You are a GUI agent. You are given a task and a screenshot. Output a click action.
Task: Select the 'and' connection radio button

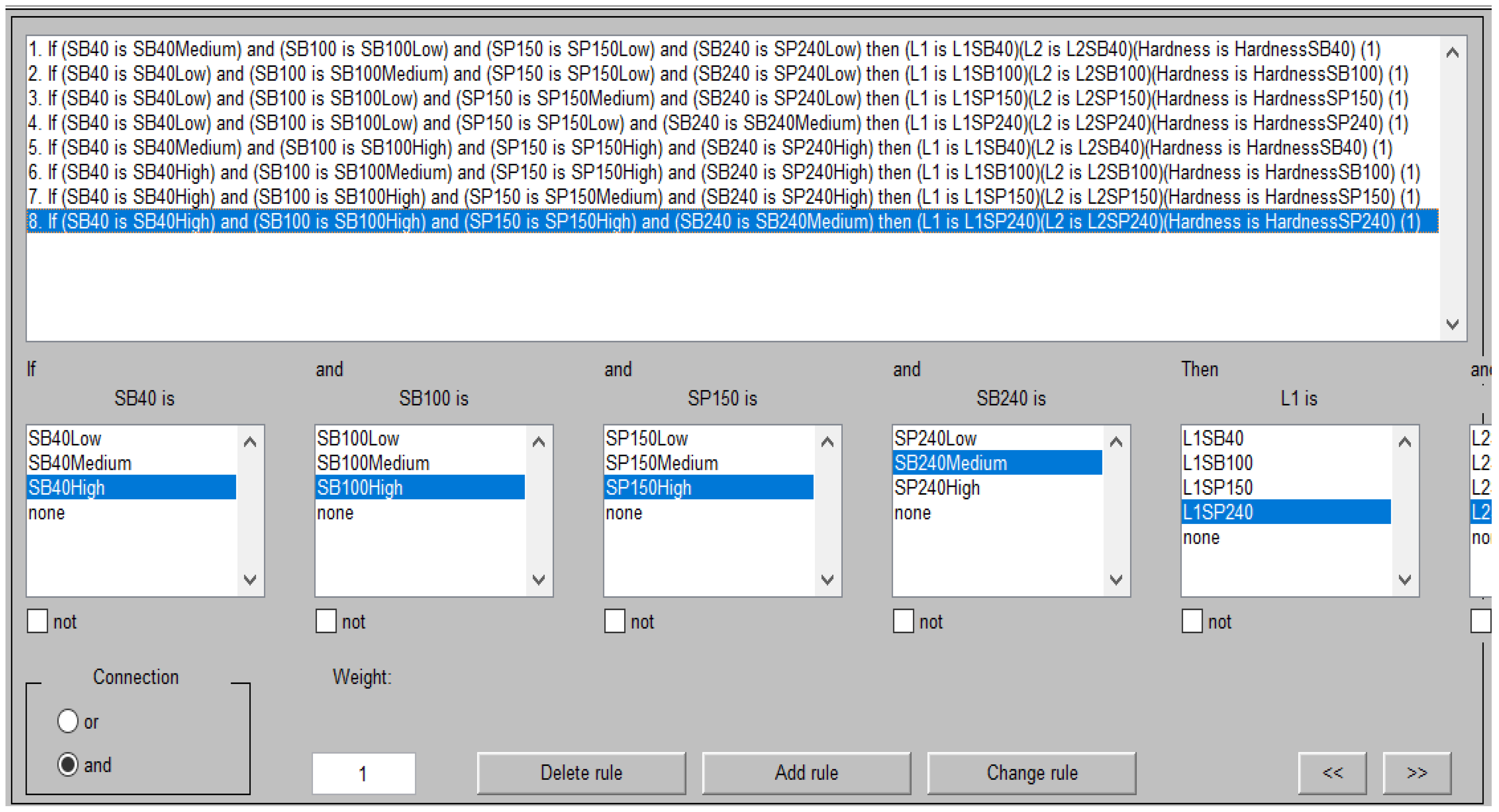[68, 764]
